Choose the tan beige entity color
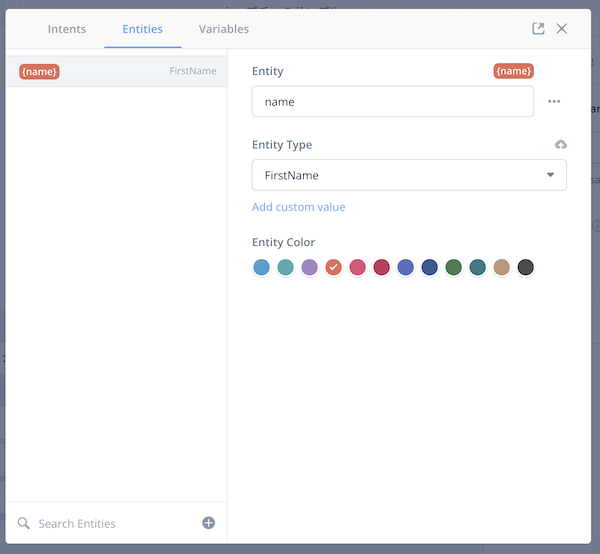 click(x=502, y=267)
